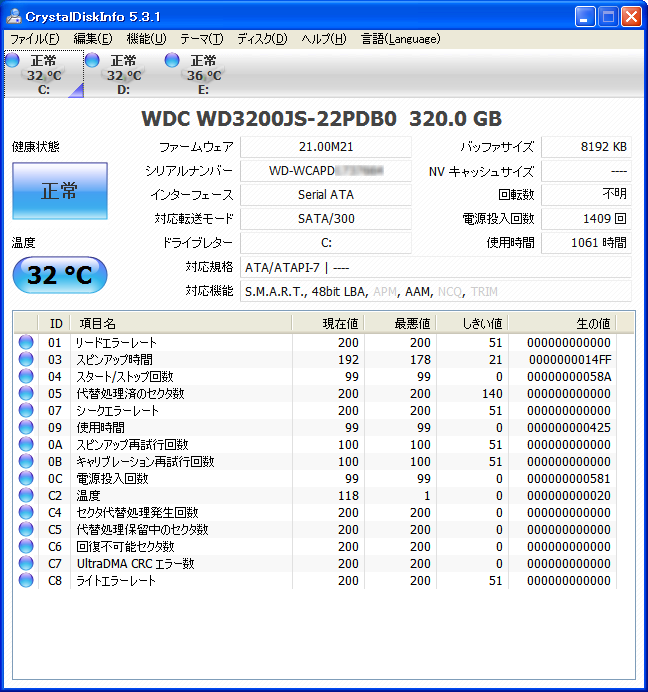Open the 編集(E) menu
This screenshot has height=692, width=648.
tap(93, 39)
